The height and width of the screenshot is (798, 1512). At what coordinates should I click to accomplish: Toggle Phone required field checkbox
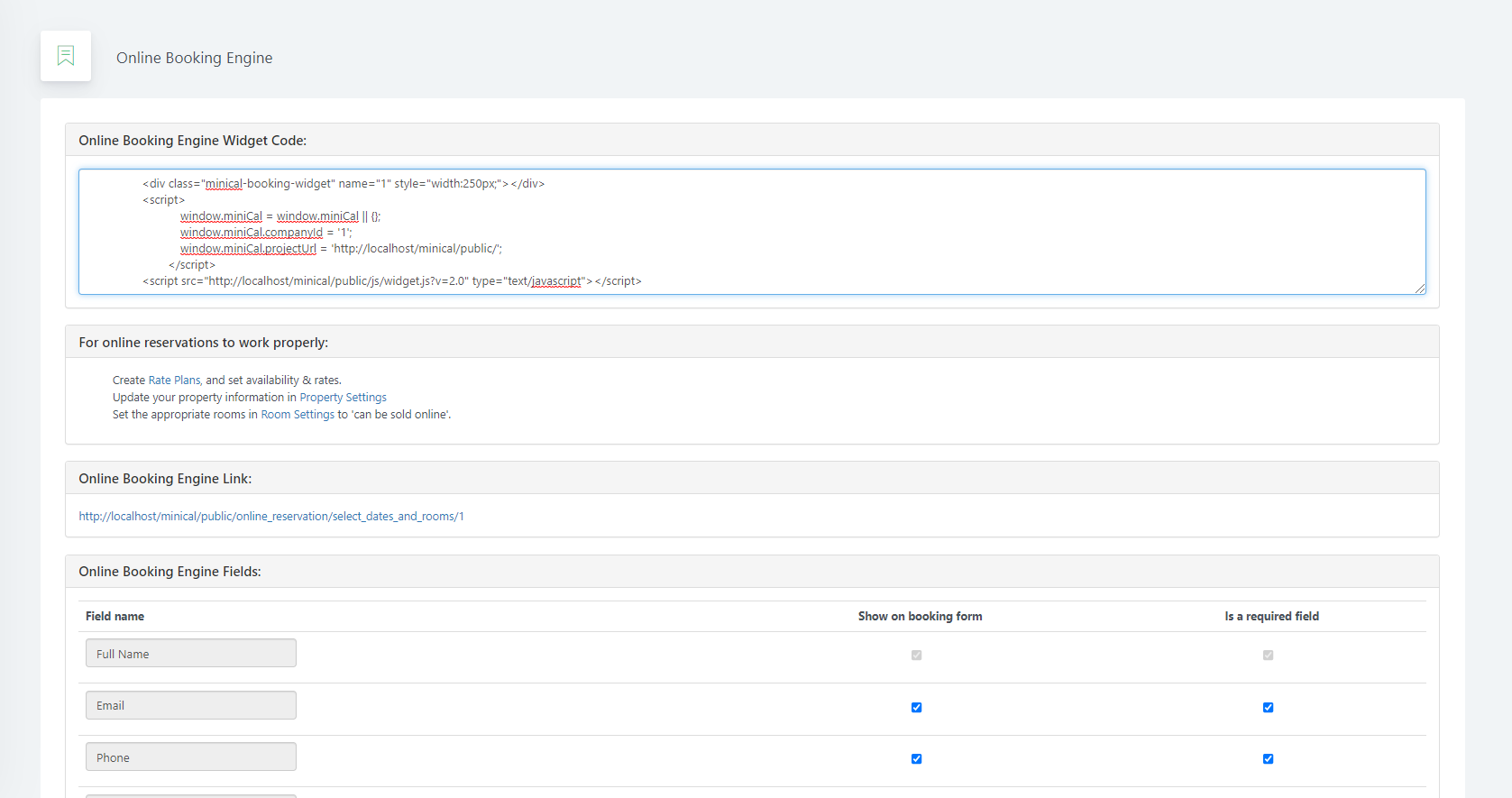pyautogui.click(x=1268, y=758)
